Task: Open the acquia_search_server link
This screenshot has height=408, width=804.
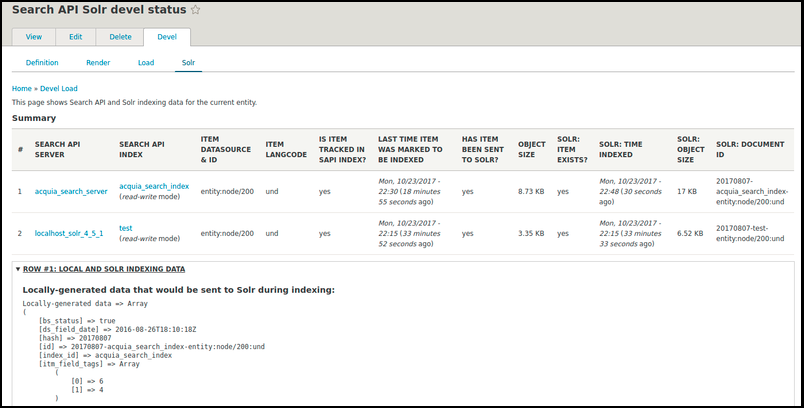Action: [71, 190]
